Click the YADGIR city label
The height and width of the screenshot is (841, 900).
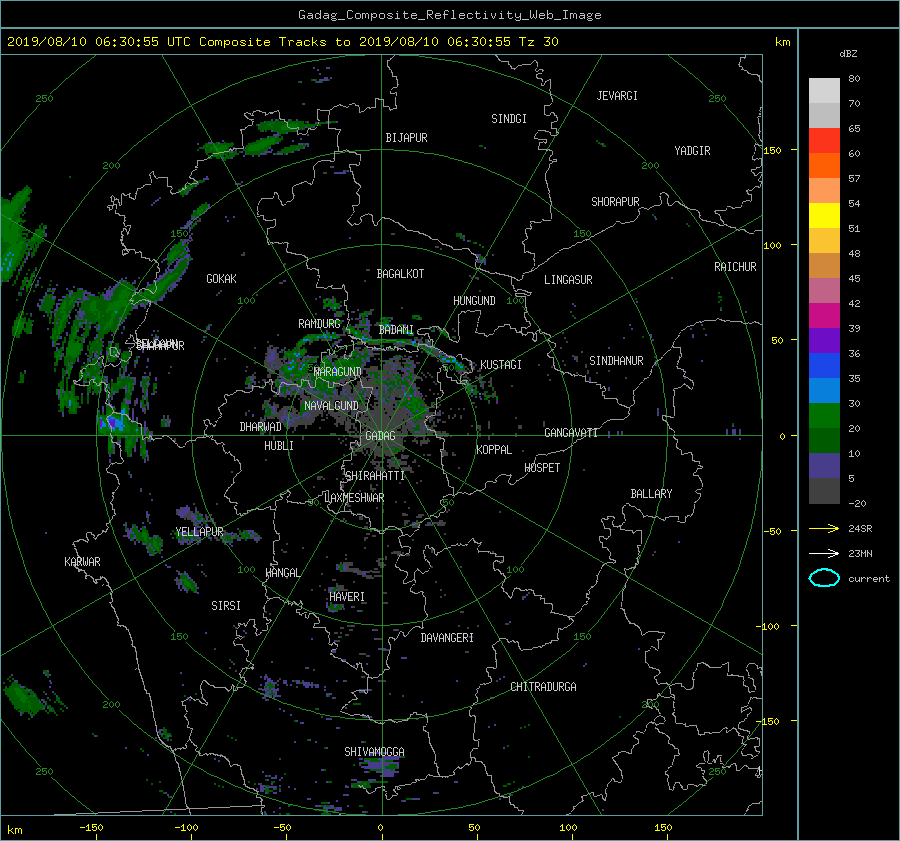pos(692,151)
